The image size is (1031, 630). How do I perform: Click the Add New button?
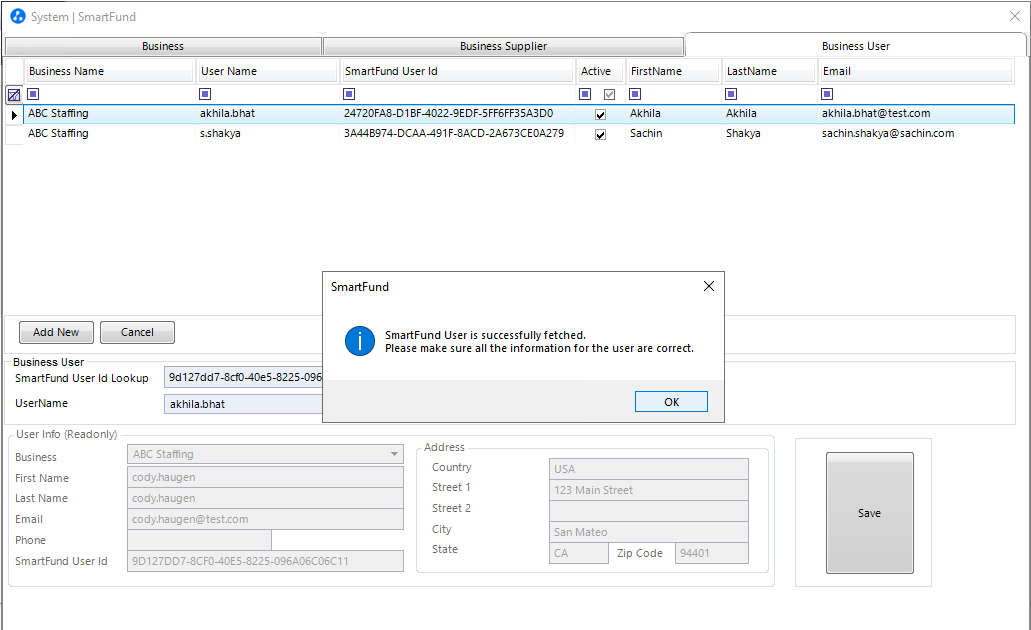[57, 332]
